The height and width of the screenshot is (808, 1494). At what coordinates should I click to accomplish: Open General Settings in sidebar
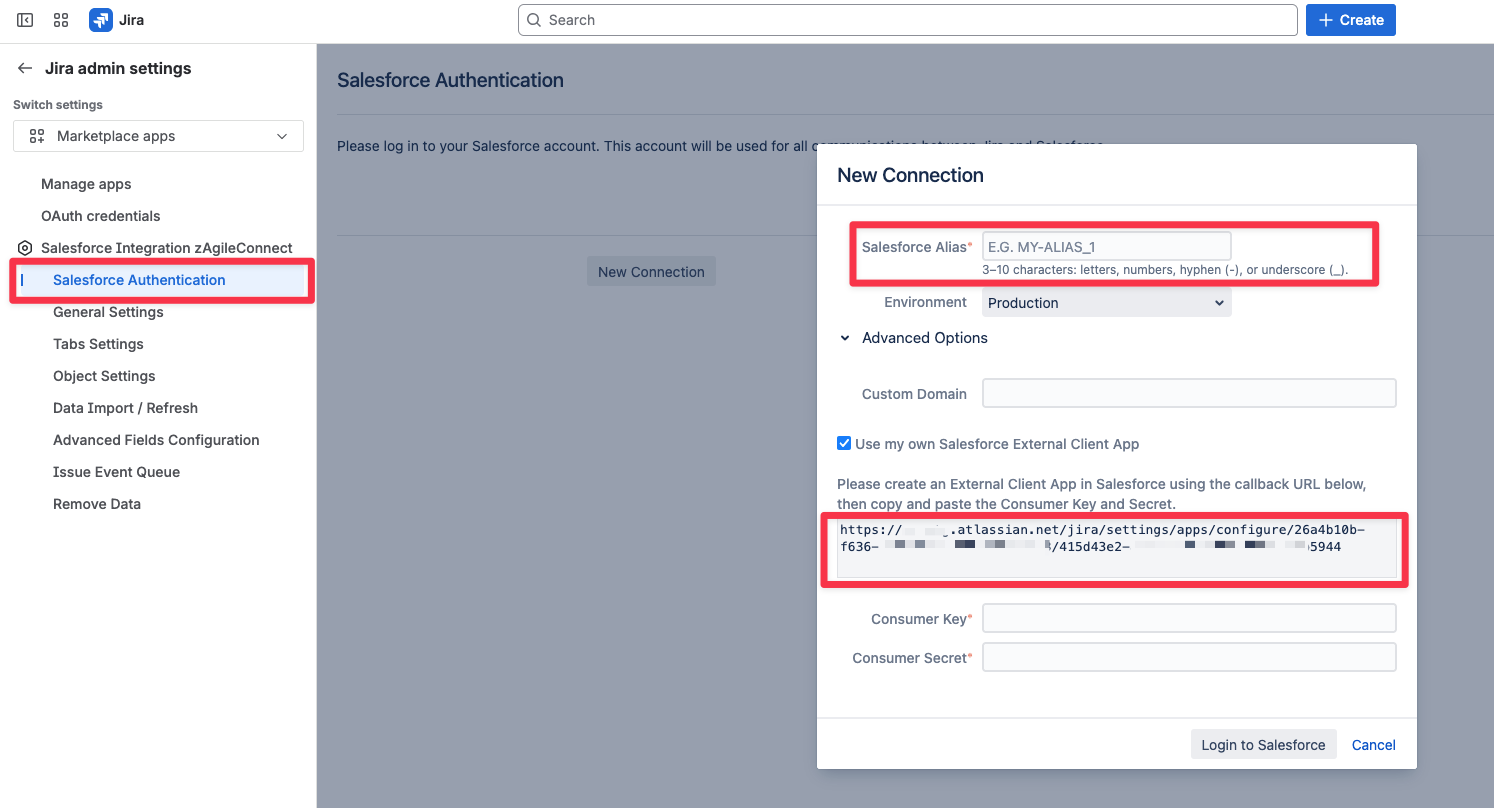pos(108,312)
